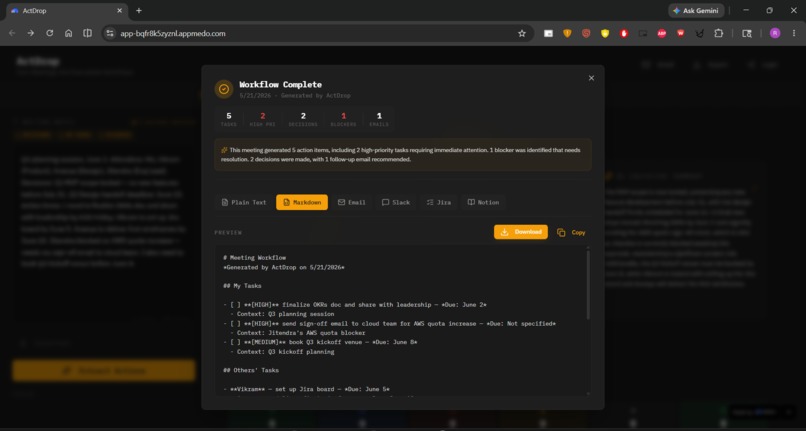Open the tab search icon
Image resolution: width=806 pixels, height=431 pixels.
[x=747, y=33]
